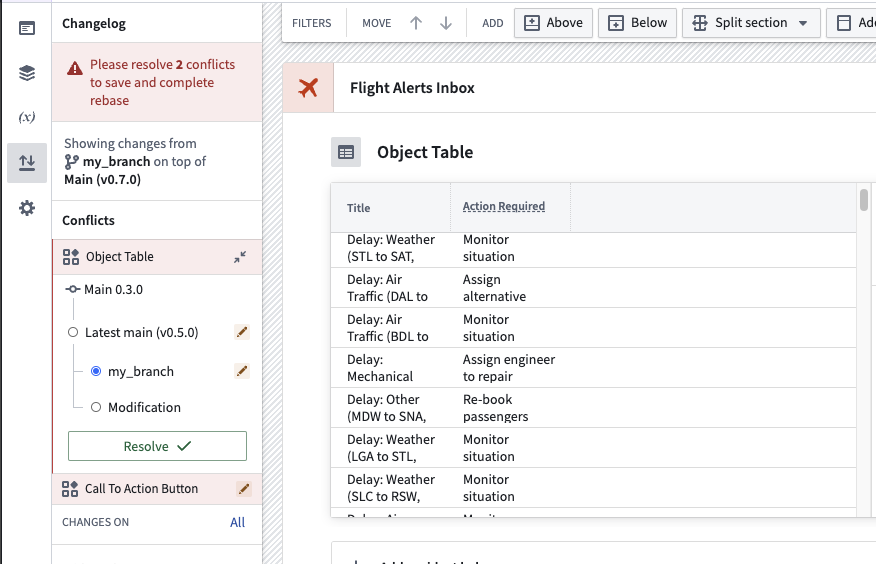
Task: Edit Latest main (v0.5.0) with pencil icon
Action: coord(242,332)
